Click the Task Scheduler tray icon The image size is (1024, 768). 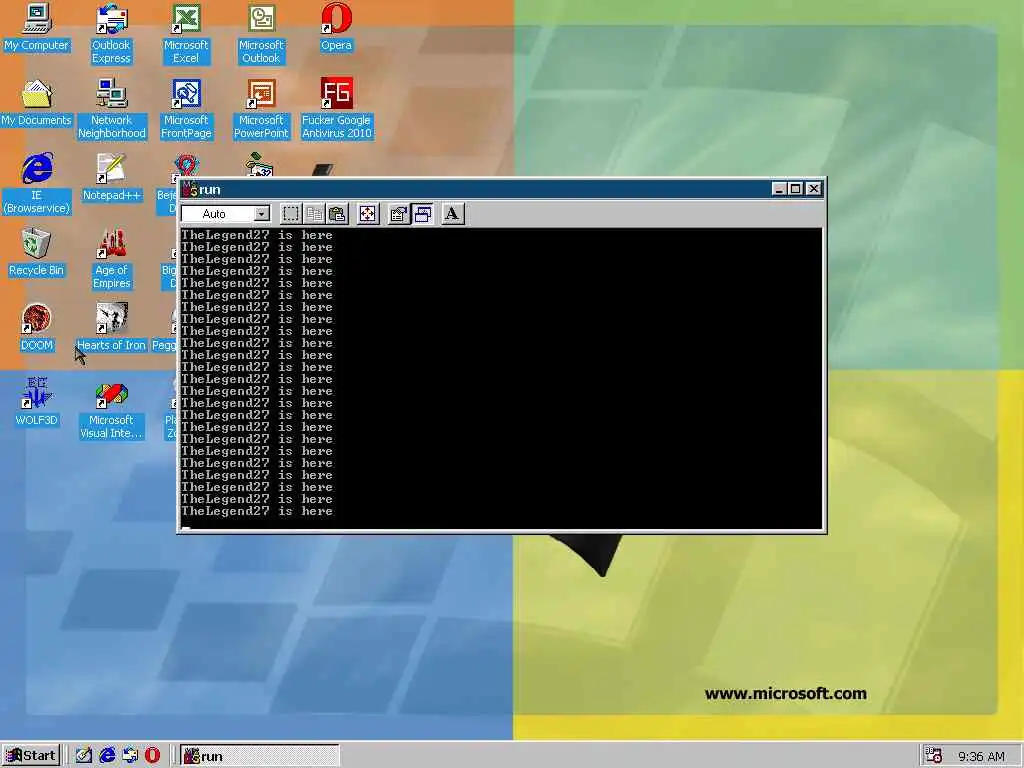click(934, 756)
